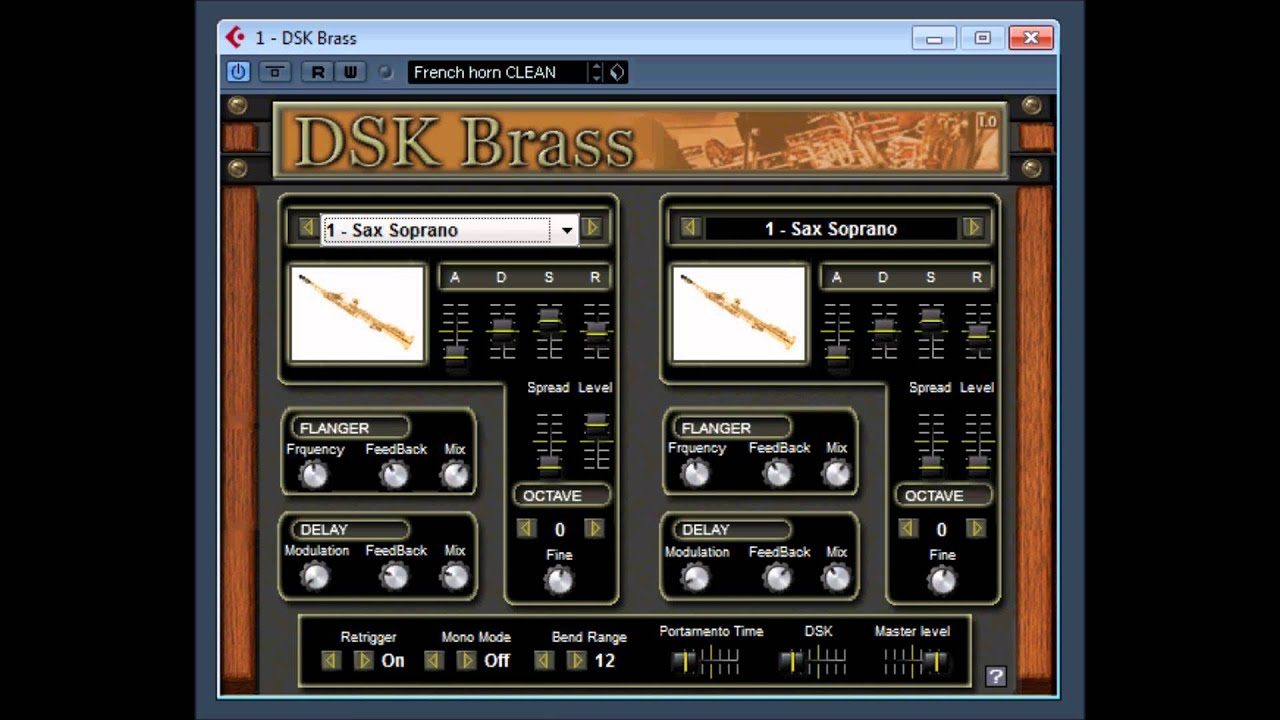Click the DSK Brass logo banner
The width and height of the screenshot is (1280, 720).
coord(638,140)
